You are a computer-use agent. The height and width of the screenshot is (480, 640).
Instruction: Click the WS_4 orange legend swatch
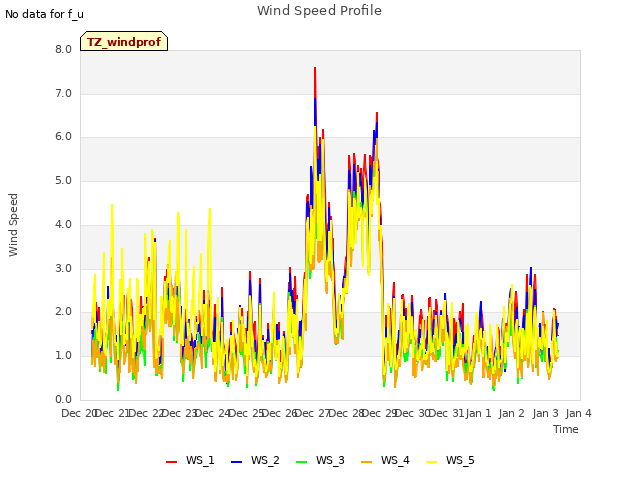[x=367, y=462]
